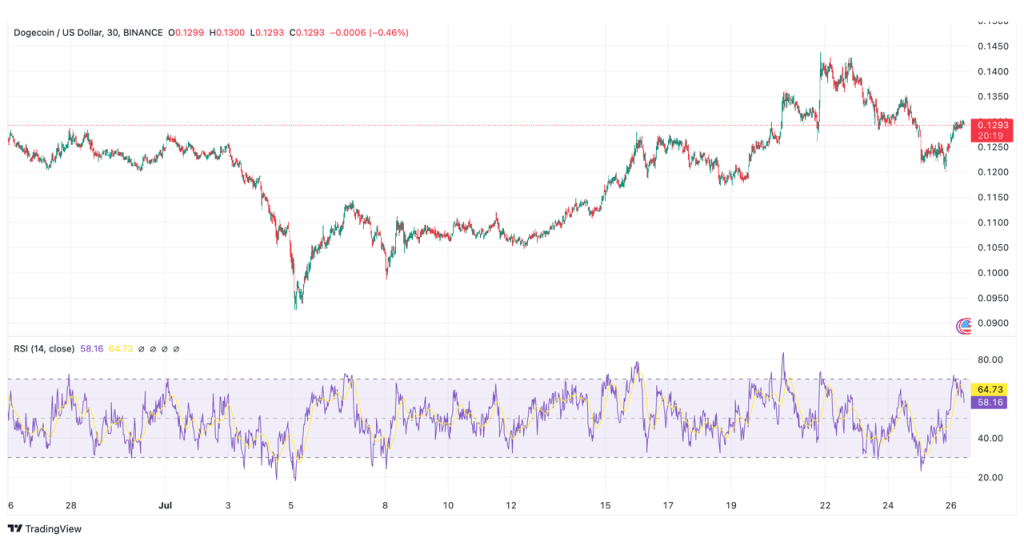The width and height of the screenshot is (1024, 542).
Task: Select the Dogecoin / US Dollar chart title
Action: [88, 33]
